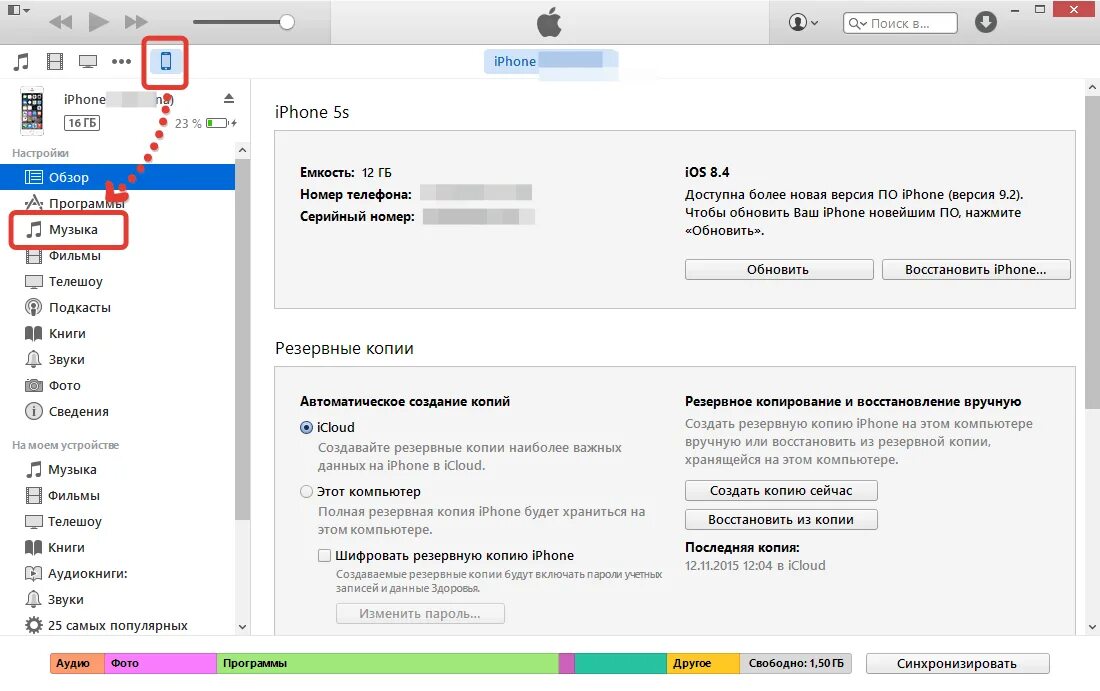Adjust the volume slider knob
Image resolution: width=1100 pixels, height=691 pixels.
[286, 22]
